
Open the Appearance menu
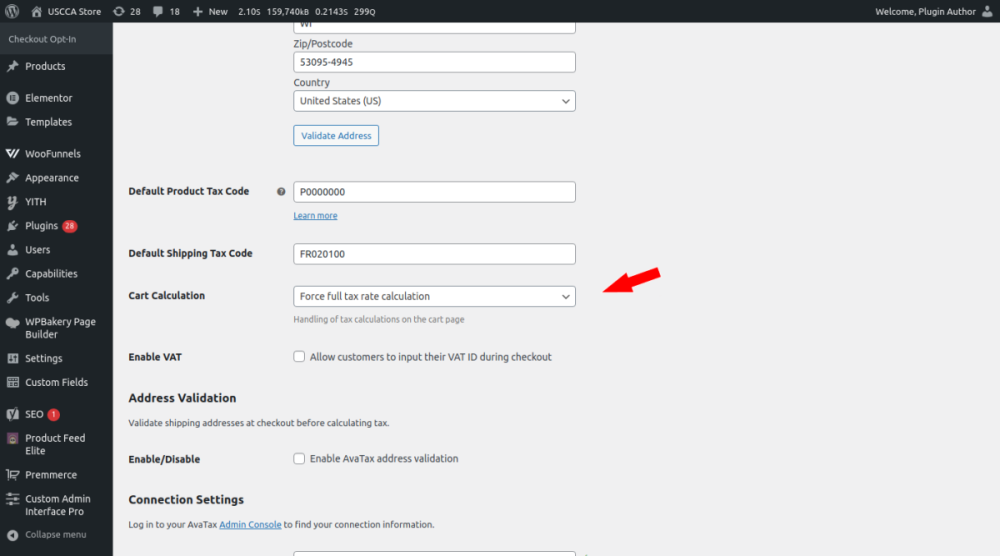52,178
